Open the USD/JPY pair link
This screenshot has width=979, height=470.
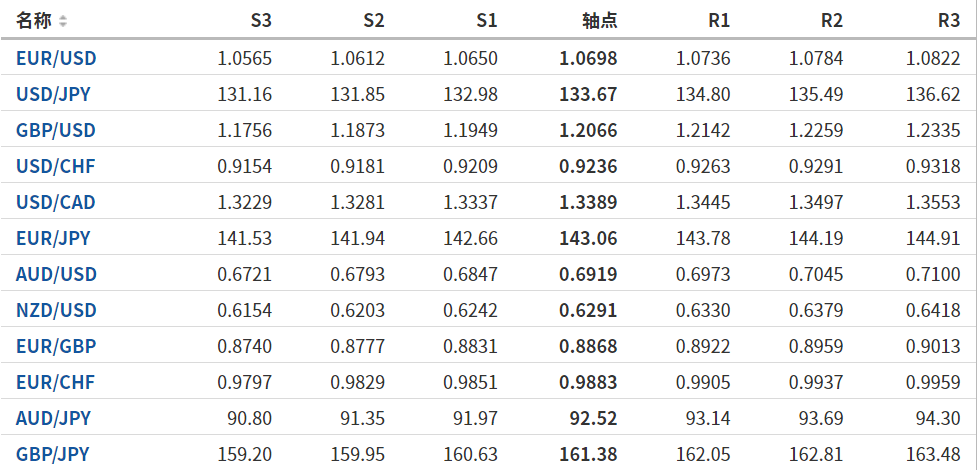(55, 95)
